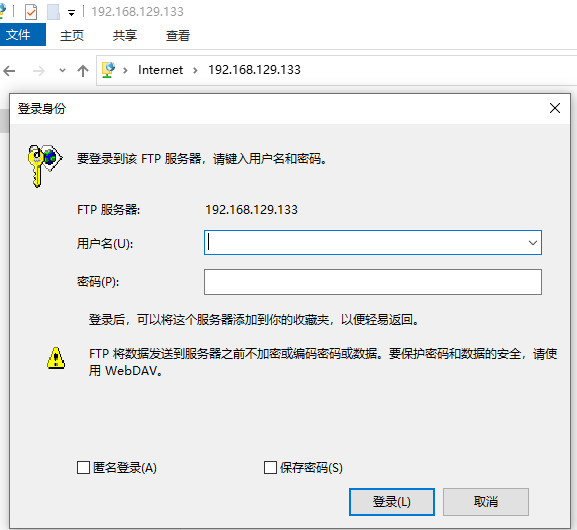Click the yellow warning icon
Image resolution: width=577 pixels, height=530 pixels.
point(56,358)
